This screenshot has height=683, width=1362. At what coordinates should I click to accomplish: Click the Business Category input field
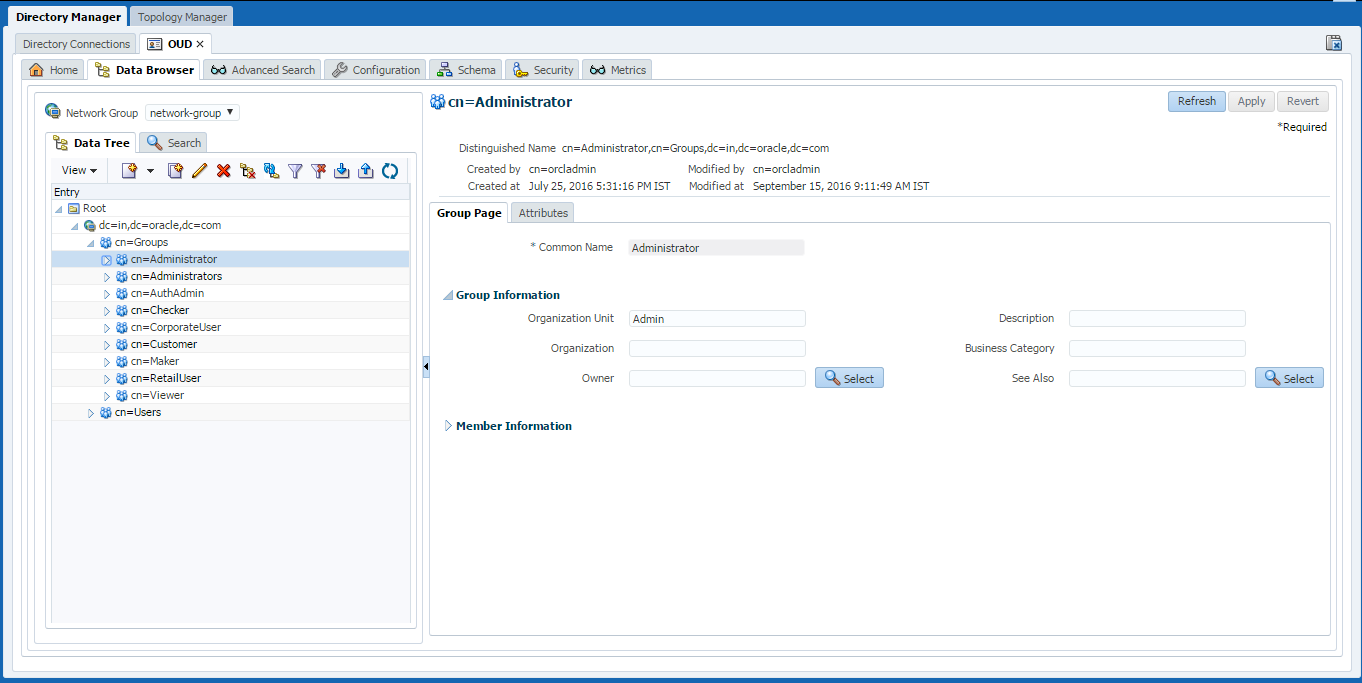click(x=1157, y=349)
